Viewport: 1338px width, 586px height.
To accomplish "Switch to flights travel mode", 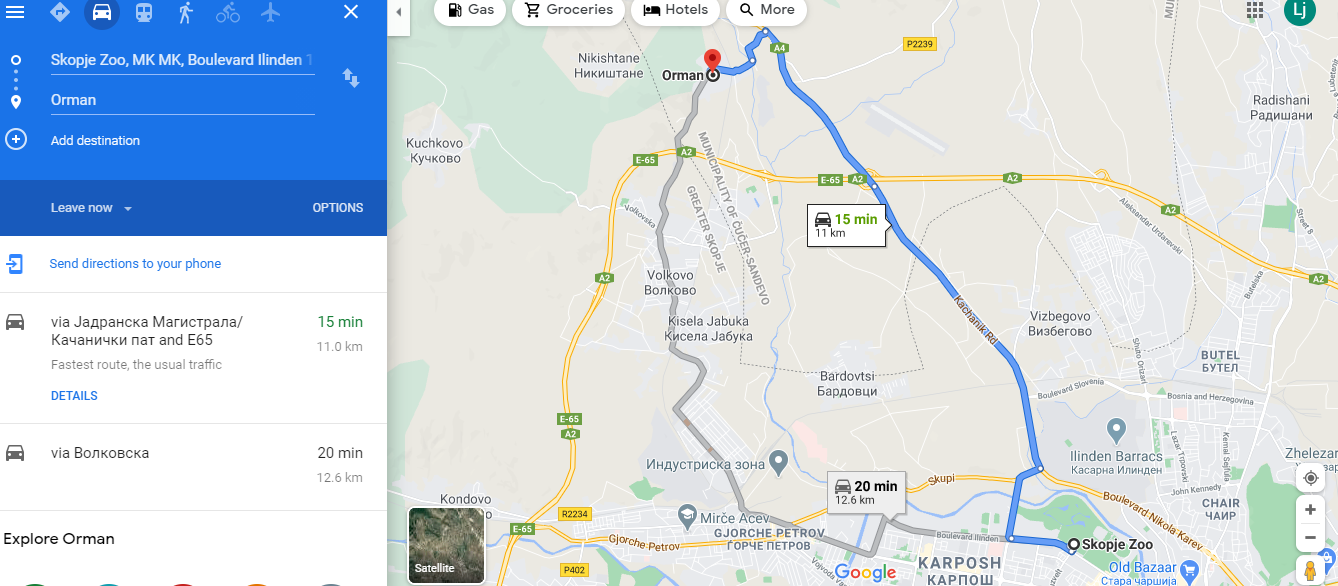I will pos(270,12).
